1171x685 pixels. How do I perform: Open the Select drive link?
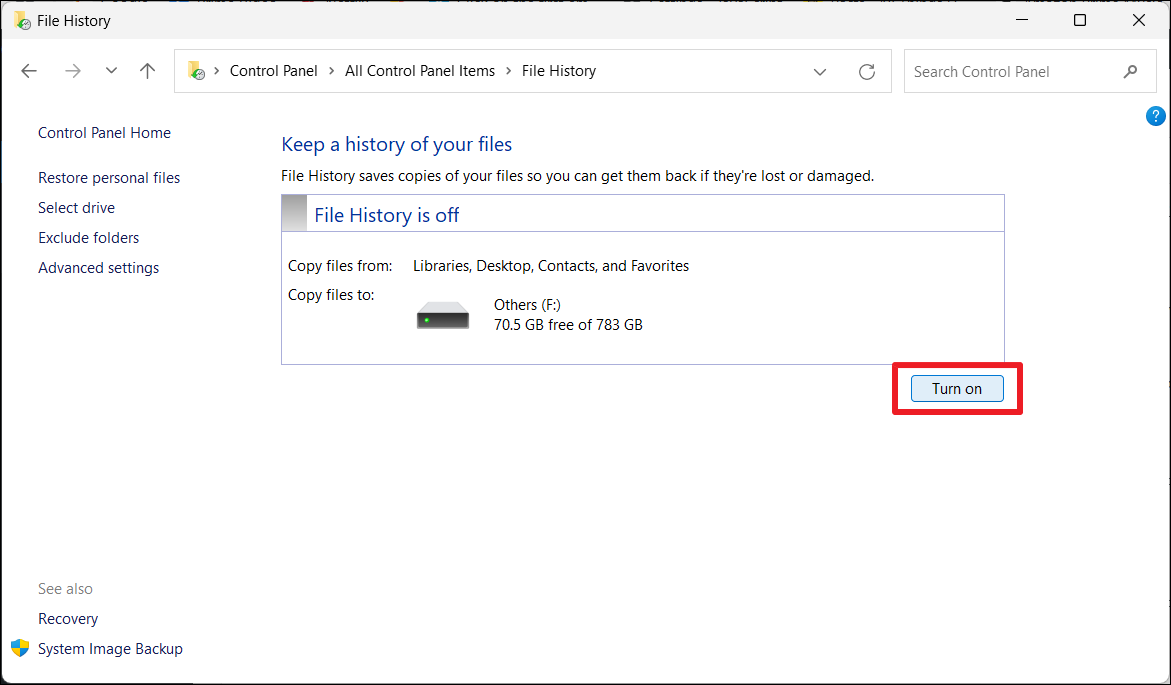pyautogui.click(x=76, y=208)
